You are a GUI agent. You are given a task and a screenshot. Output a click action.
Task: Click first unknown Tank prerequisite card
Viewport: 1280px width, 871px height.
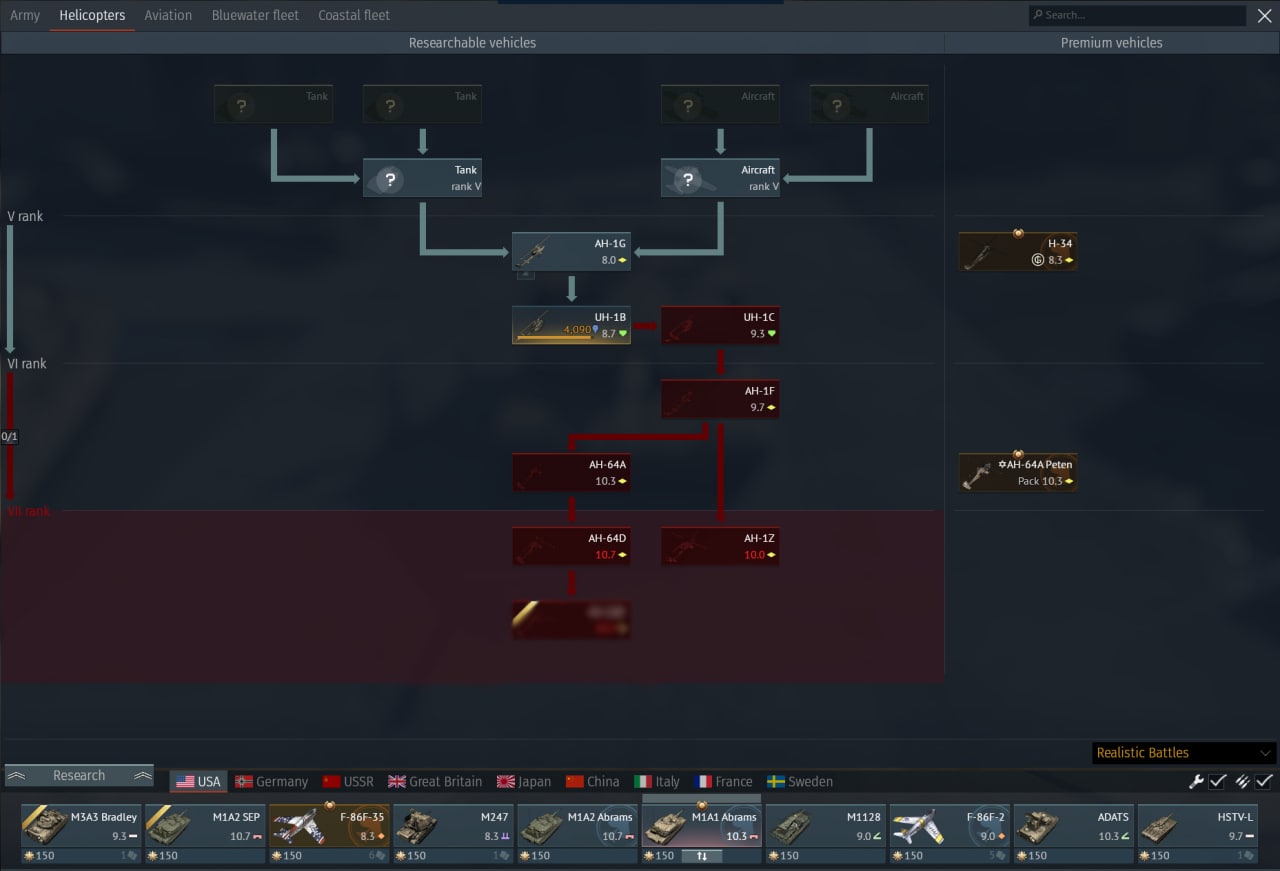(273, 105)
